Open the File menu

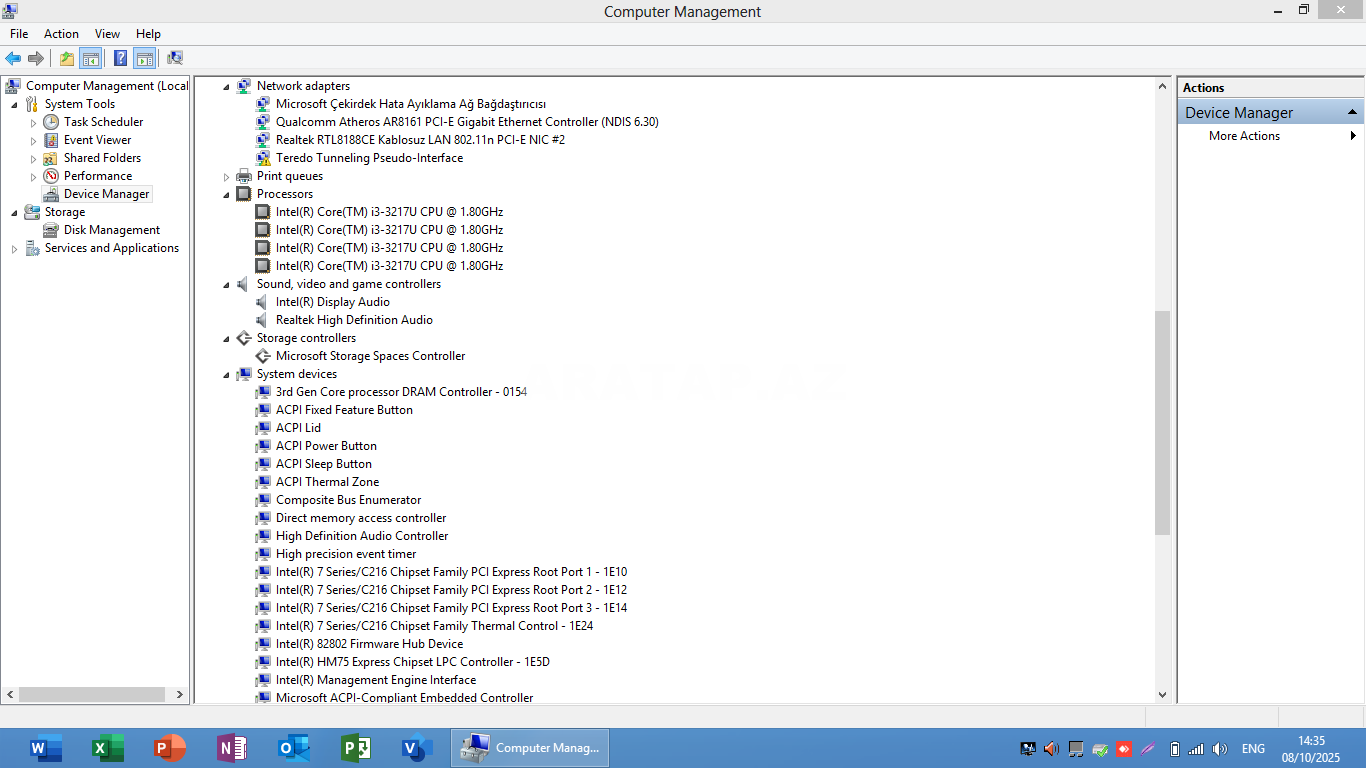(19, 34)
